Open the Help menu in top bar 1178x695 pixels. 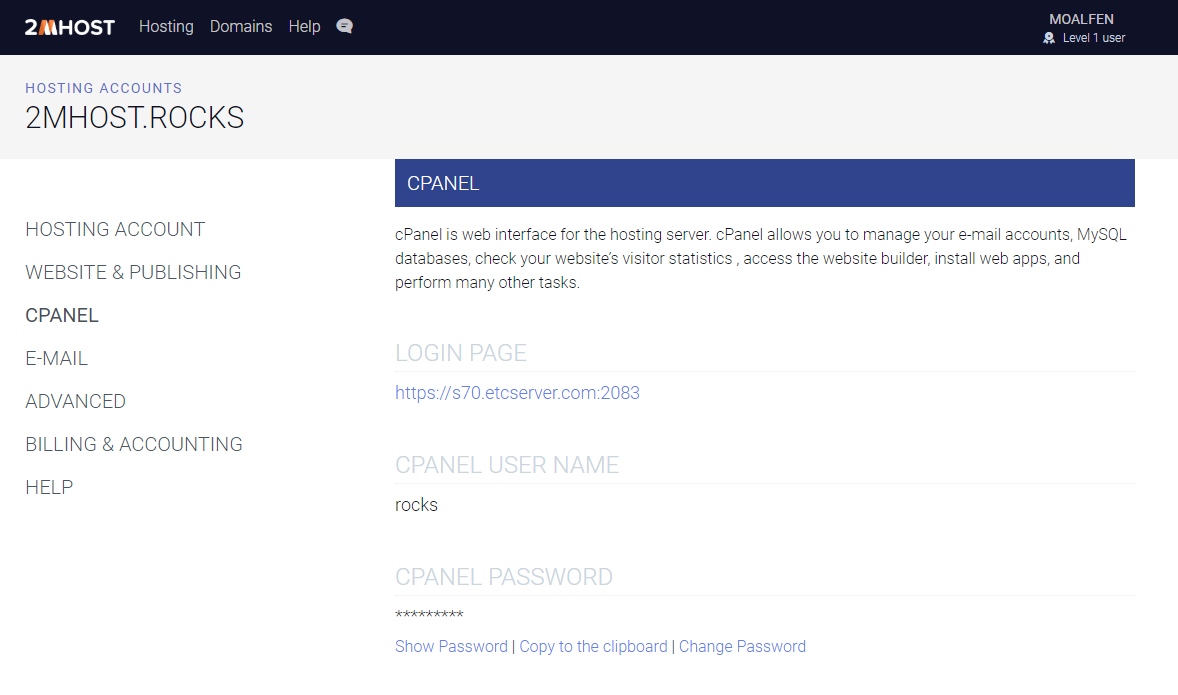point(304,26)
